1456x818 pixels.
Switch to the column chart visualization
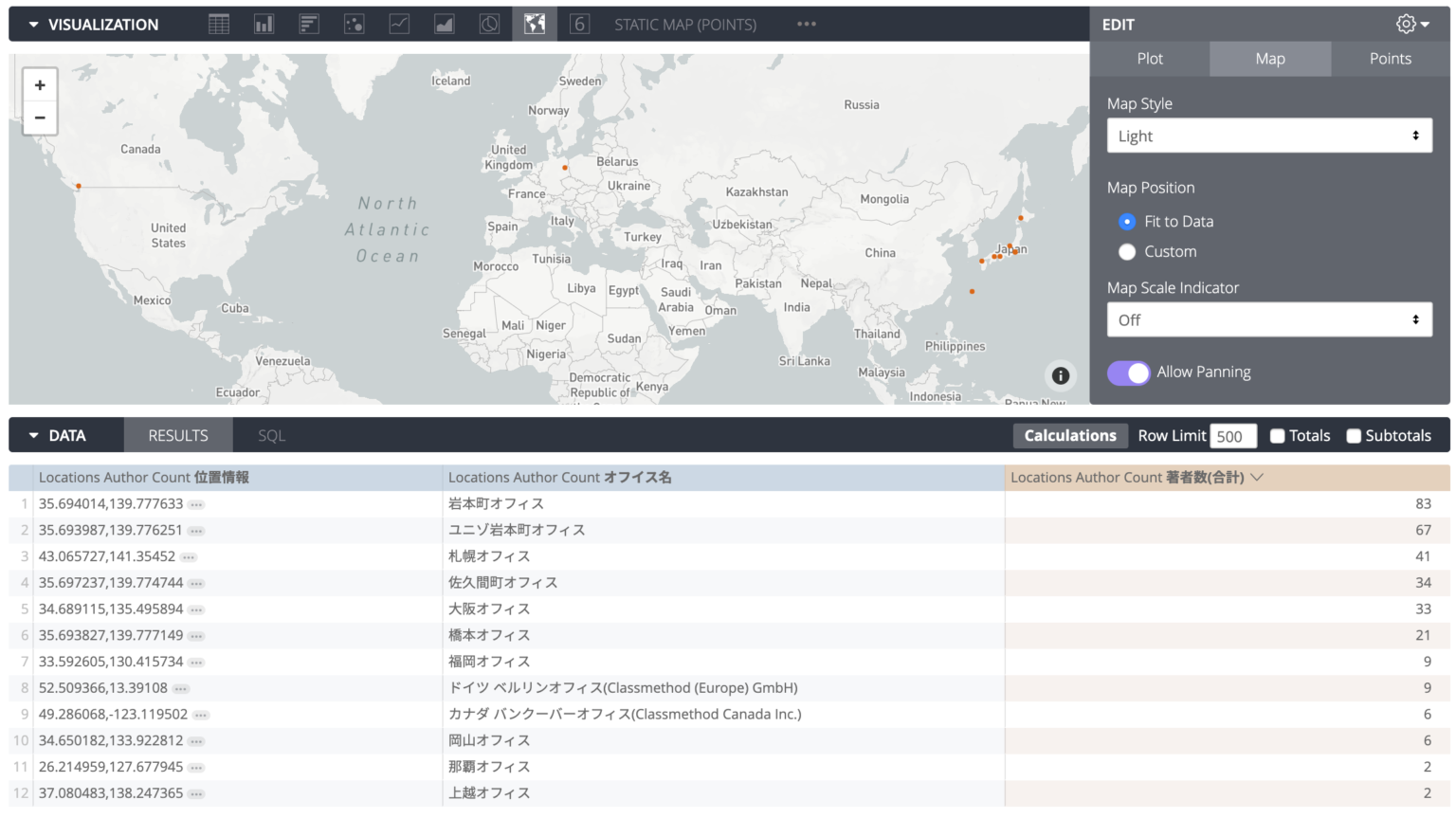[263, 24]
